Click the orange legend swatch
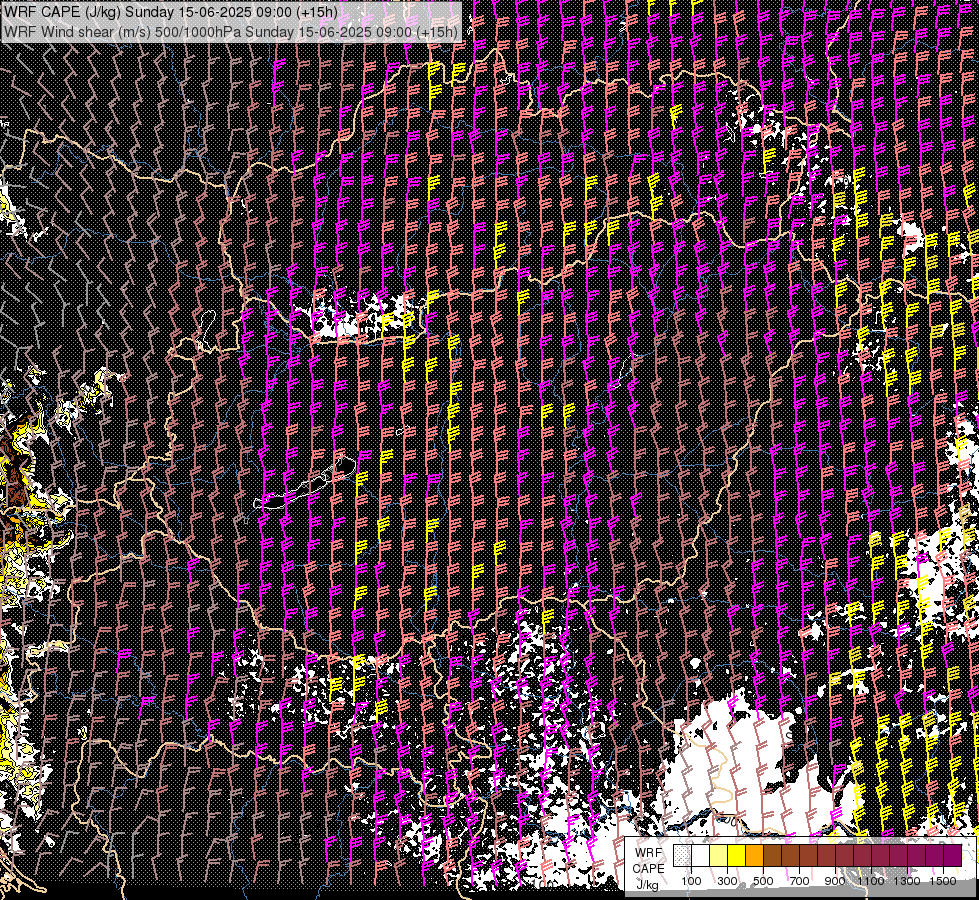979x900 pixels. pyautogui.click(x=754, y=855)
